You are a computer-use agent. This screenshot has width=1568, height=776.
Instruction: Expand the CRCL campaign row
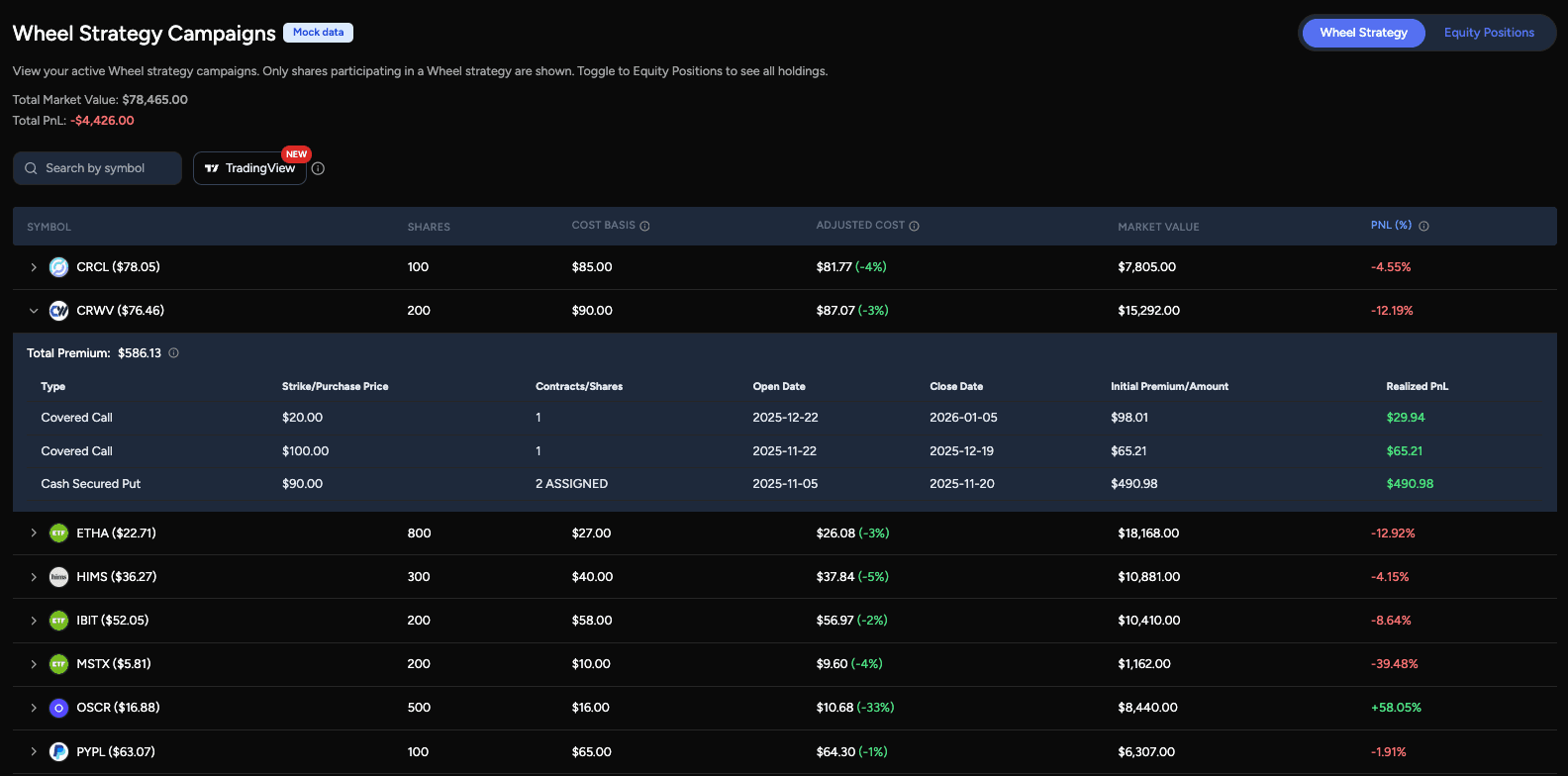click(34, 267)
